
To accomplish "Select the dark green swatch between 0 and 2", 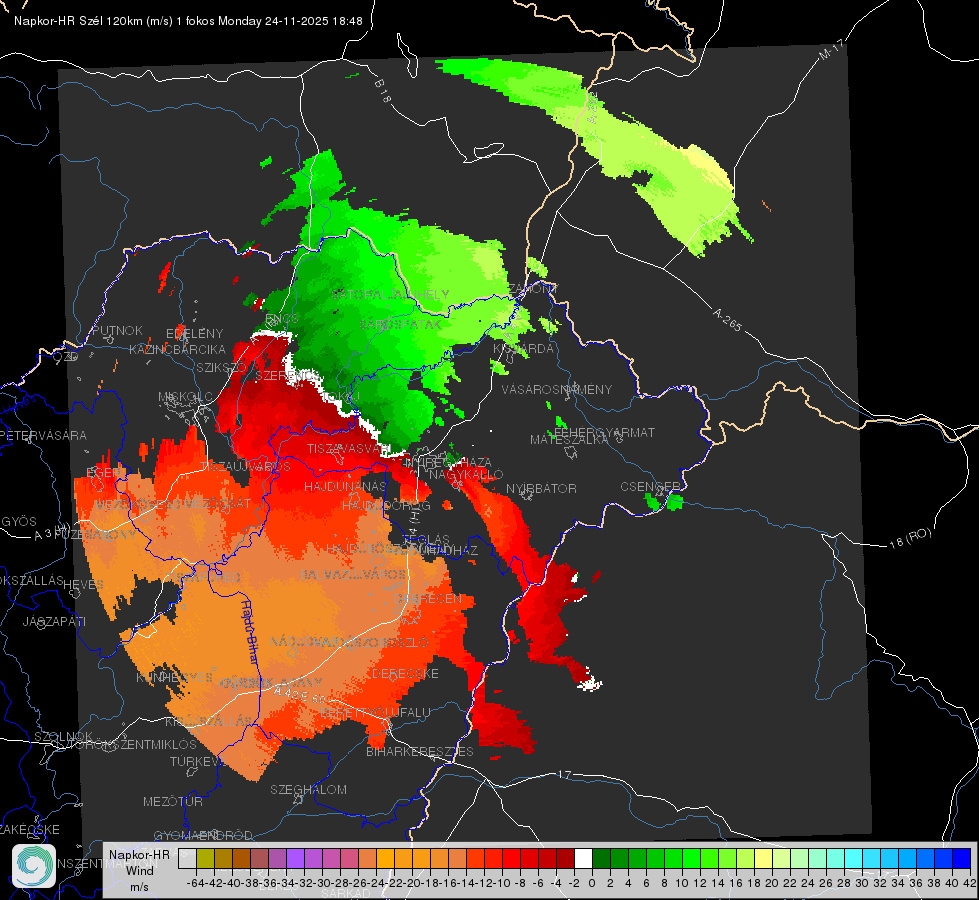I will (601, 858).
